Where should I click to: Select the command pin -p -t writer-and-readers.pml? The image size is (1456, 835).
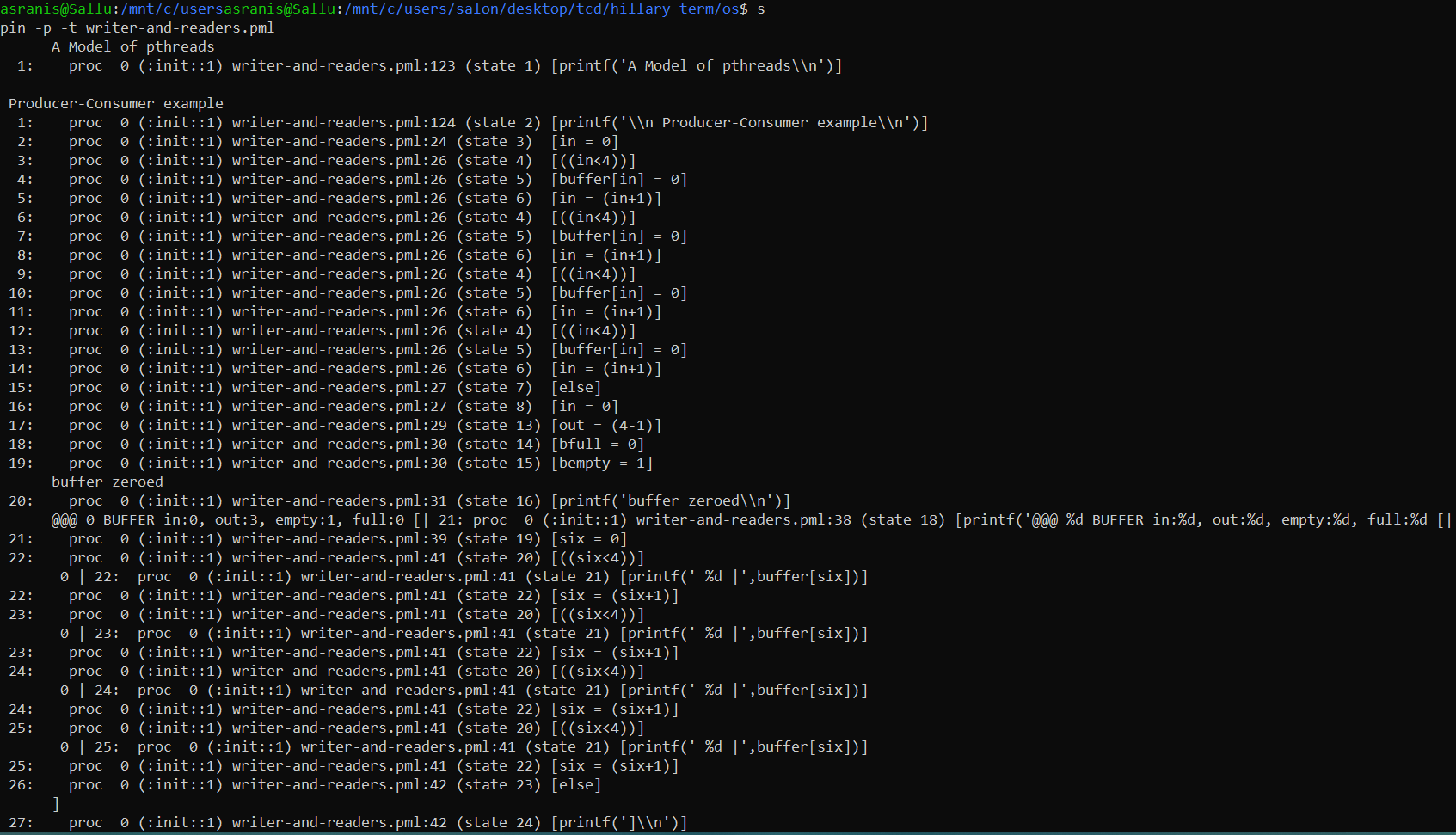point(138,28)
